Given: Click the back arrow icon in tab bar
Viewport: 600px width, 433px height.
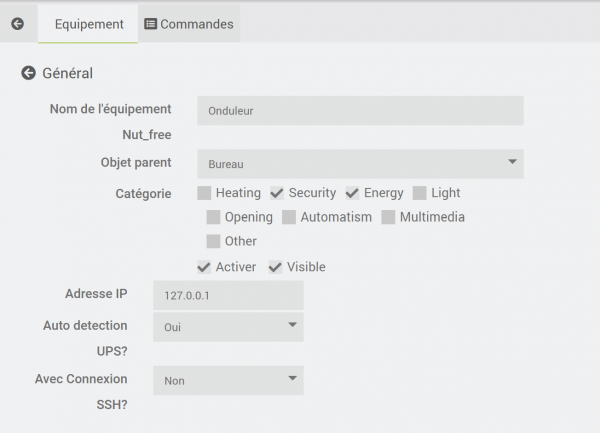Looking at the screenshot, I should [x=17, y=23].
